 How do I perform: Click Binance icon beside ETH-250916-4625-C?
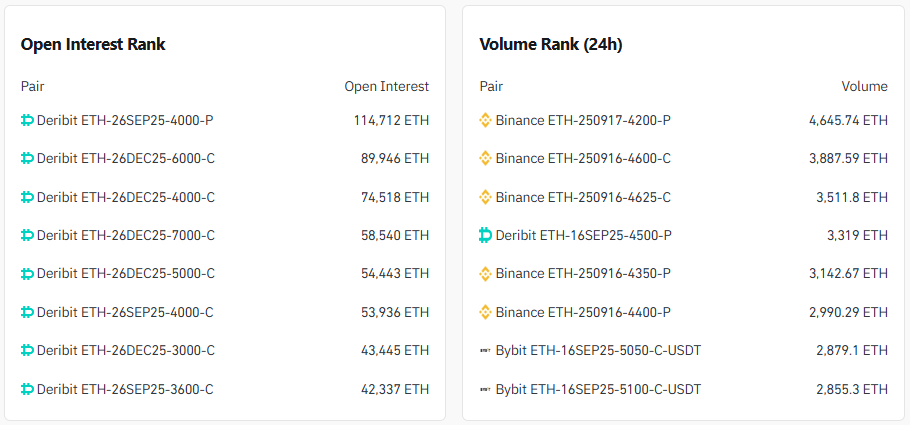(x=485, y=197)
